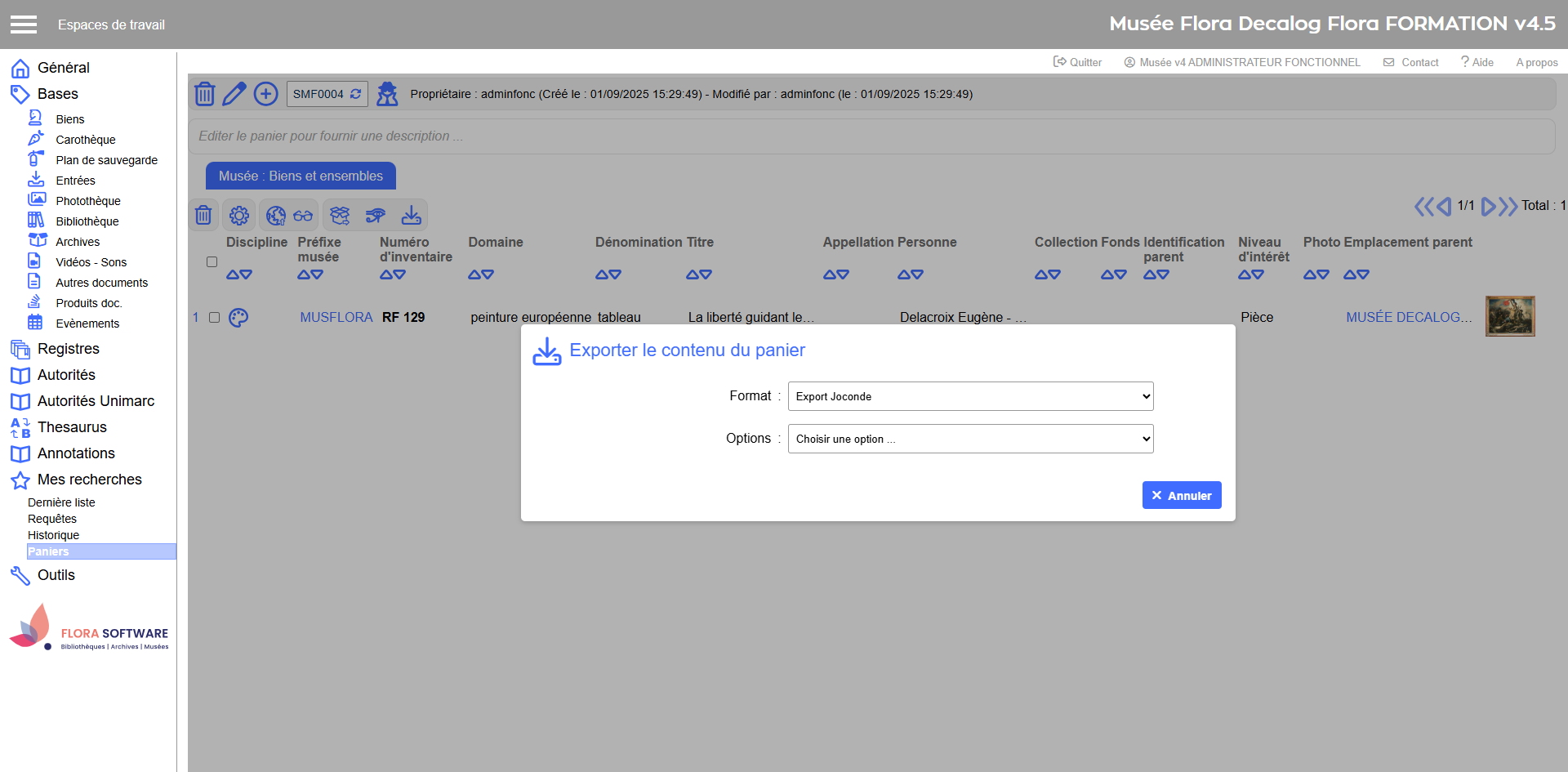1568x772 pixels.
Task: Open the SMF0004 basket selector
Action: (x=327, y=94)
